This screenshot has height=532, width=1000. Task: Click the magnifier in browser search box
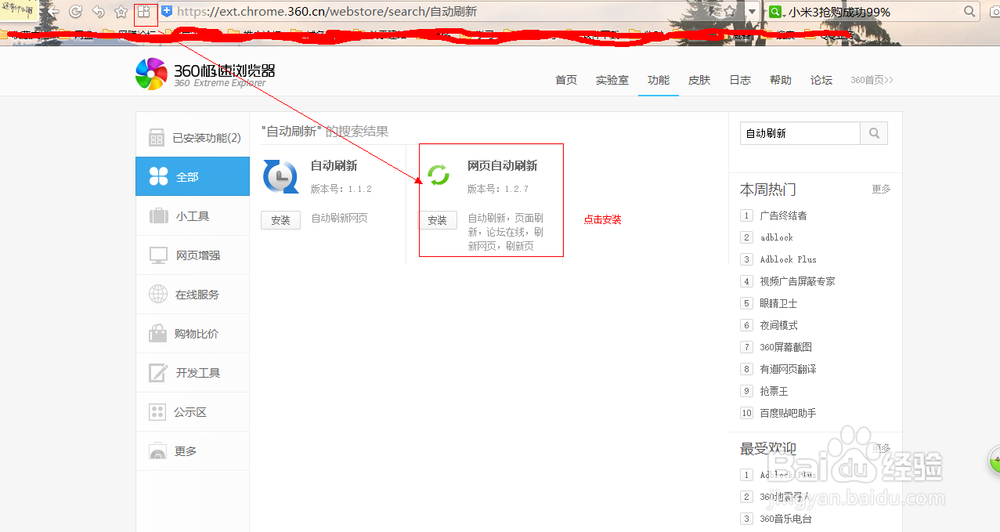[x=969, y=11]
